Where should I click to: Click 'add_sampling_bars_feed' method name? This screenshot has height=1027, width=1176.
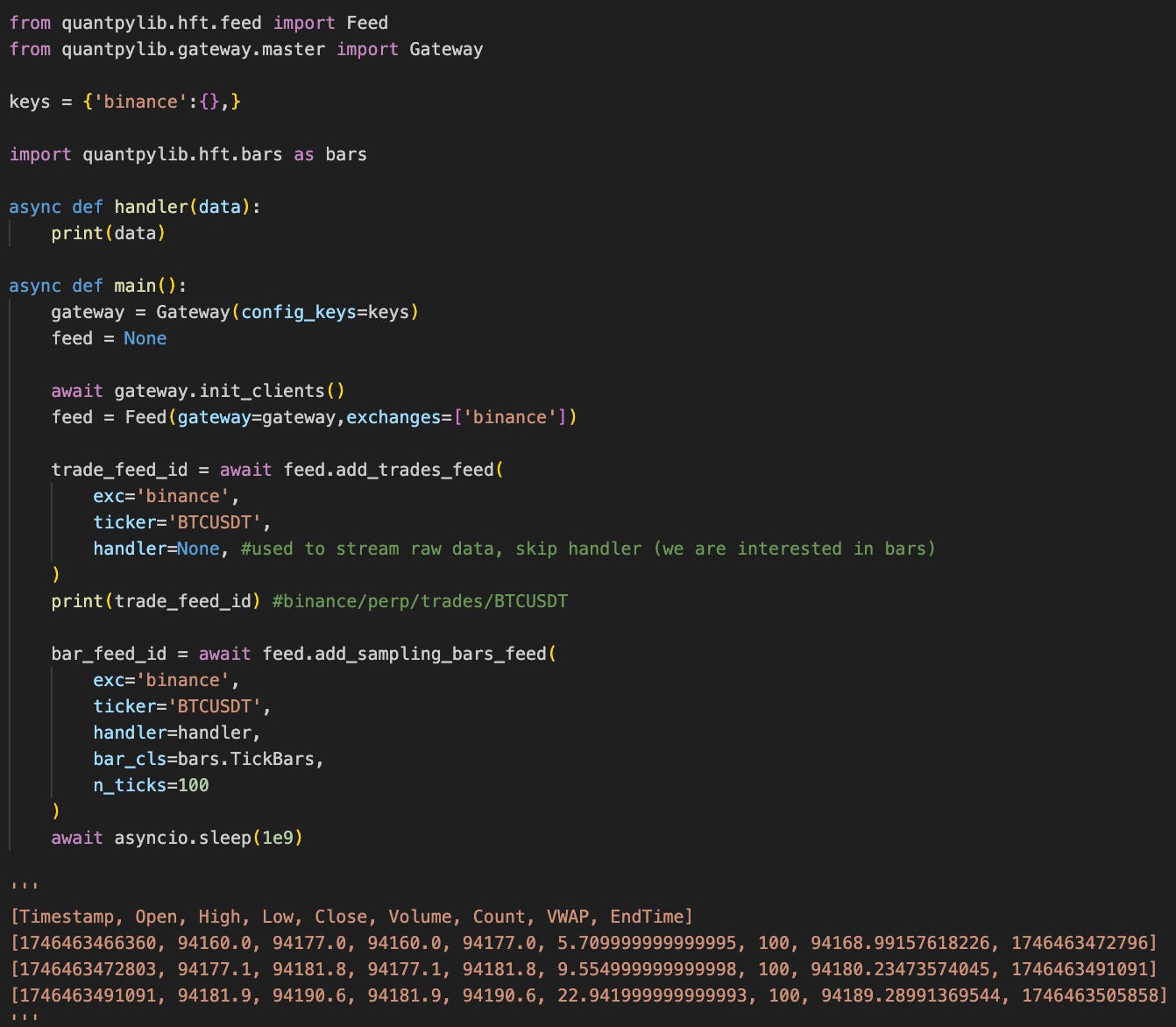point(430,654)
